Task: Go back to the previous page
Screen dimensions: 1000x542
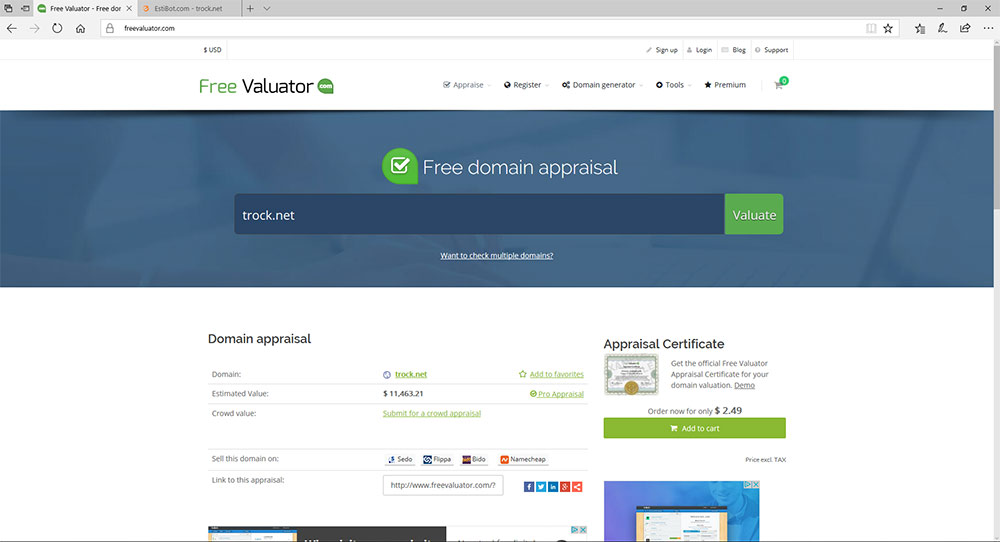Action: pos(11,28)
